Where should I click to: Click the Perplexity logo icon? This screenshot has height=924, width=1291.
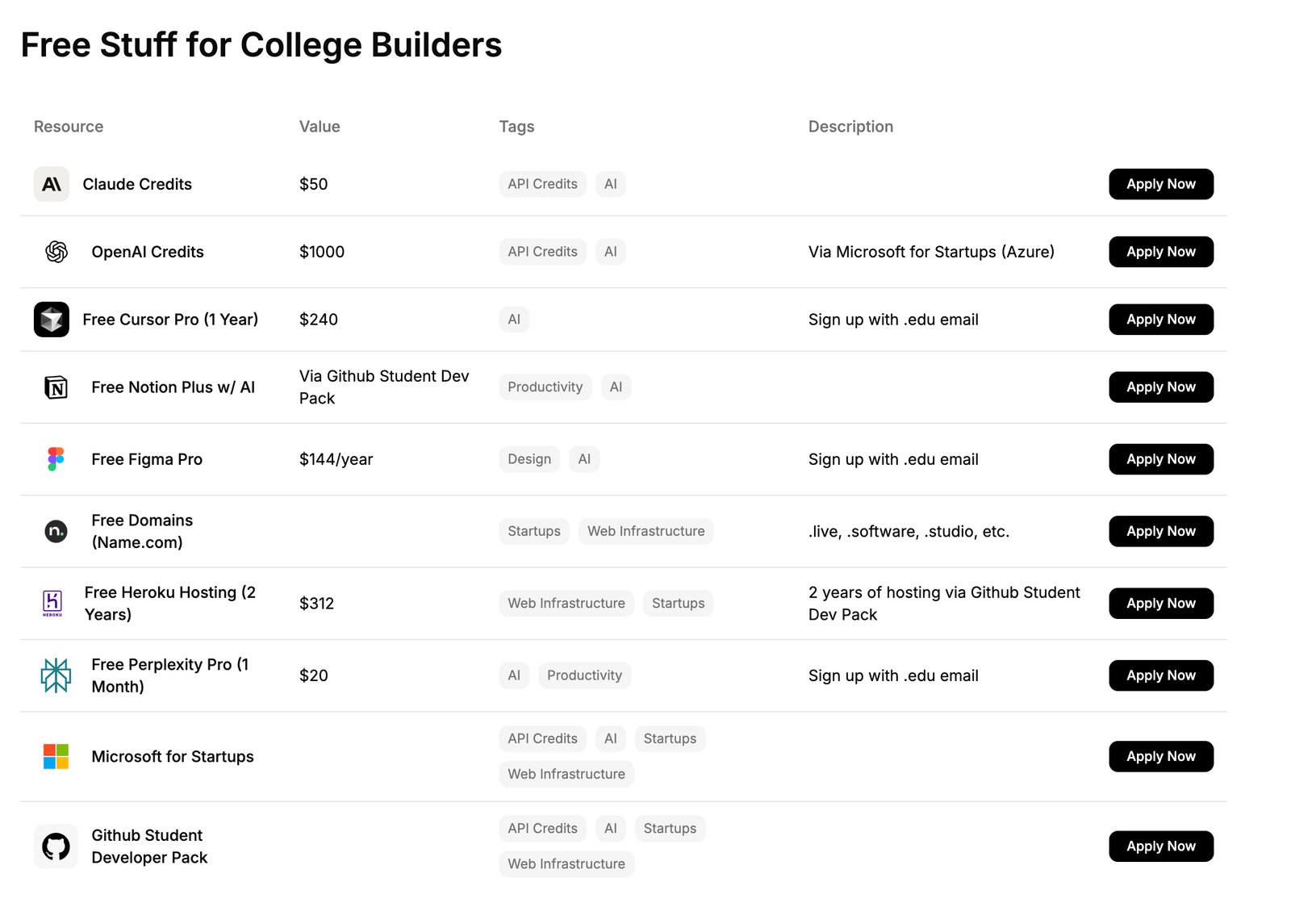tap(56, 675)
